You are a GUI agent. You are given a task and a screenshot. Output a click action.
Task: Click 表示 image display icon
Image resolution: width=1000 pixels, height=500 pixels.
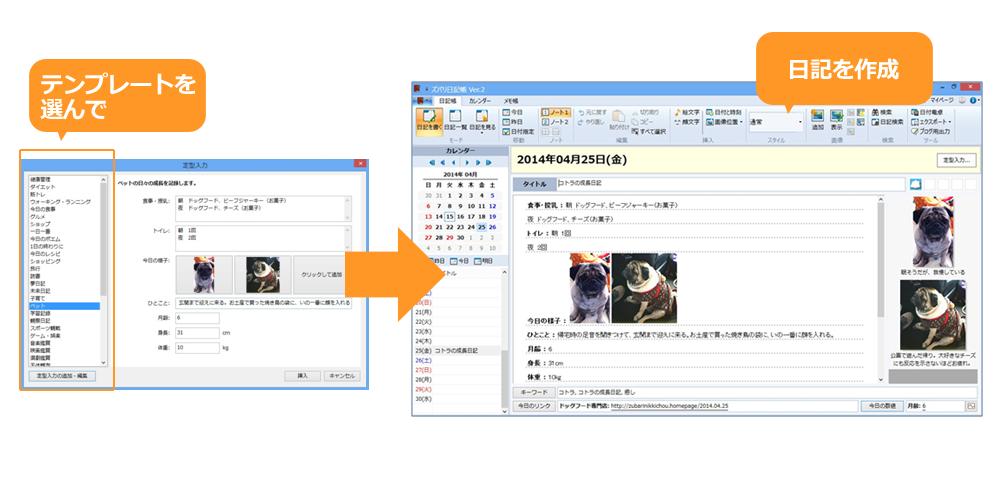837,120
